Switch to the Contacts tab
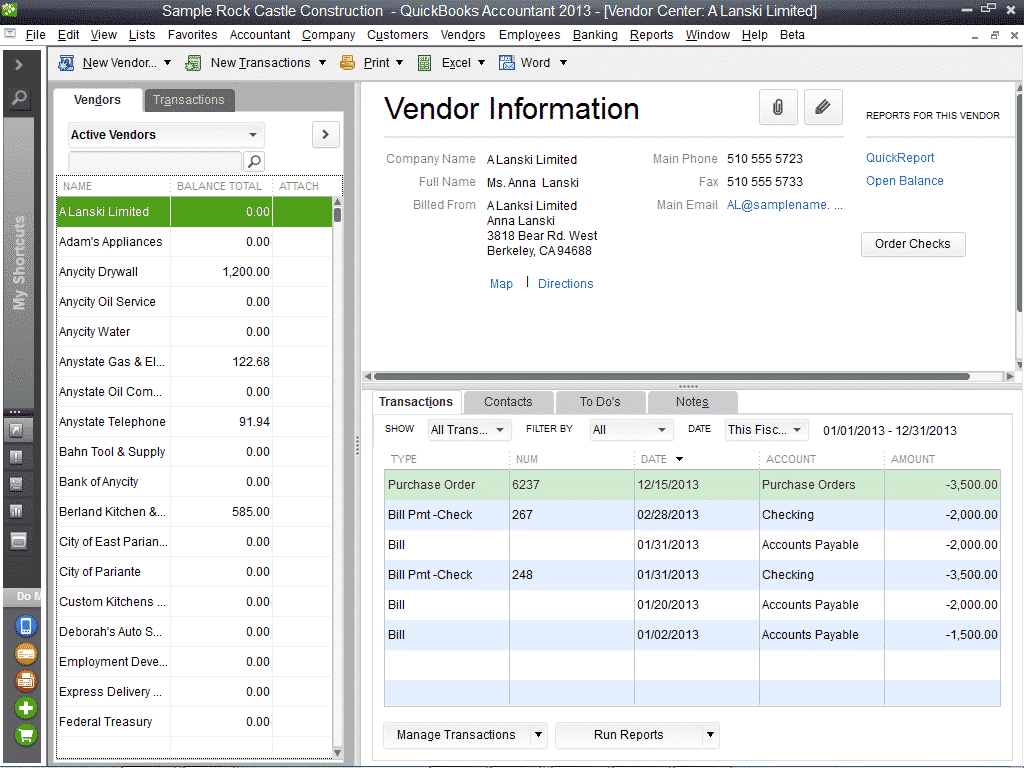The width and height of the screenshot is (1024, 768). coord(508,402)
